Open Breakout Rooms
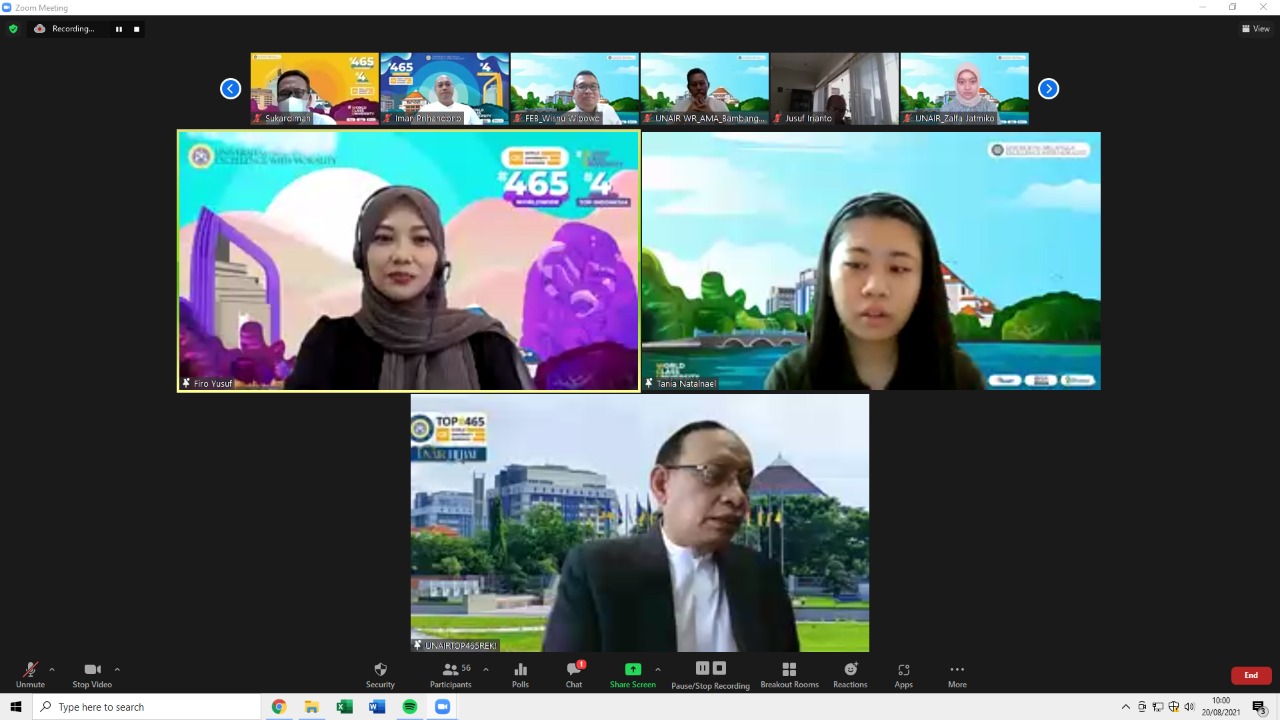This screenshot has width=1280, height=720. 789,670
